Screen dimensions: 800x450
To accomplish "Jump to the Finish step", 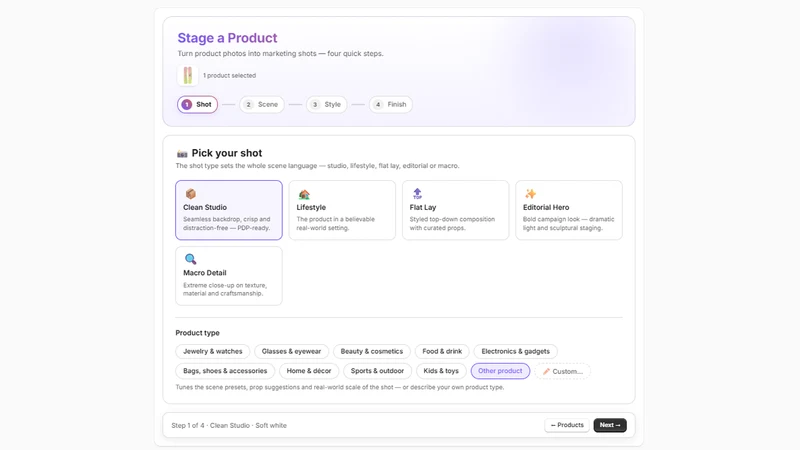I will [391, 105].
